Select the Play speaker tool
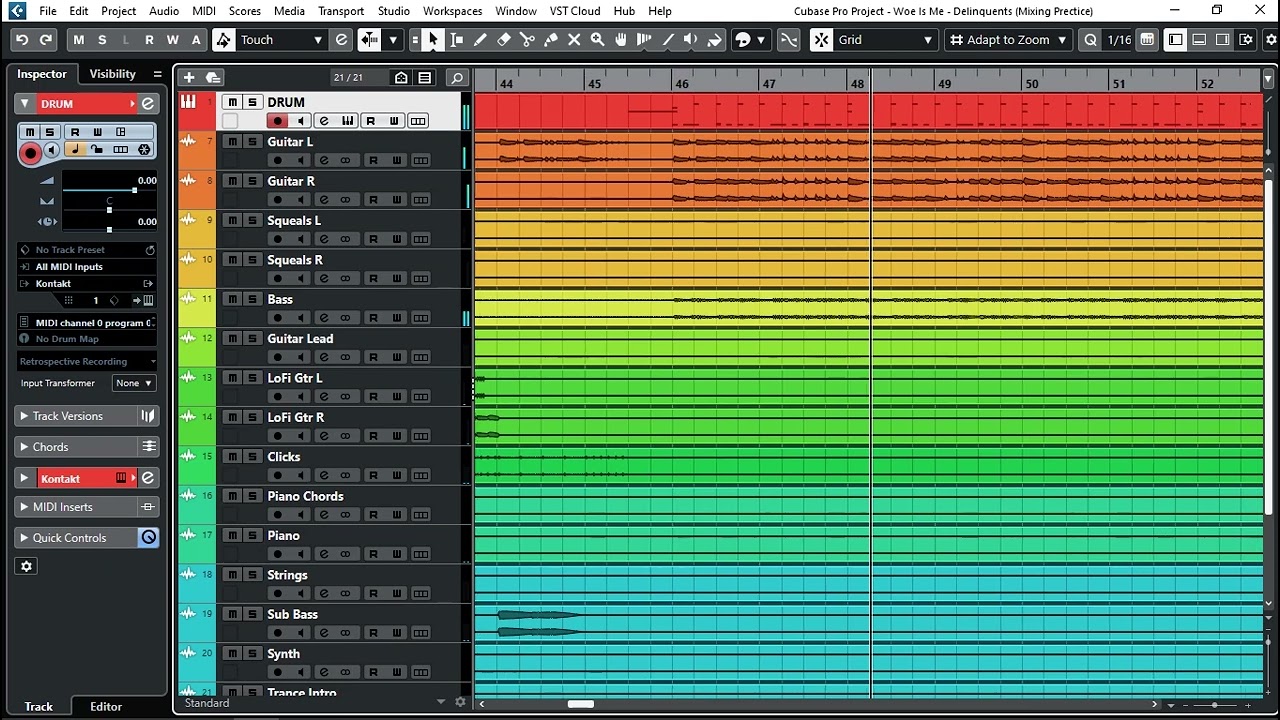The height and width of the screenshot is (720, 1280). pos(691,40)
